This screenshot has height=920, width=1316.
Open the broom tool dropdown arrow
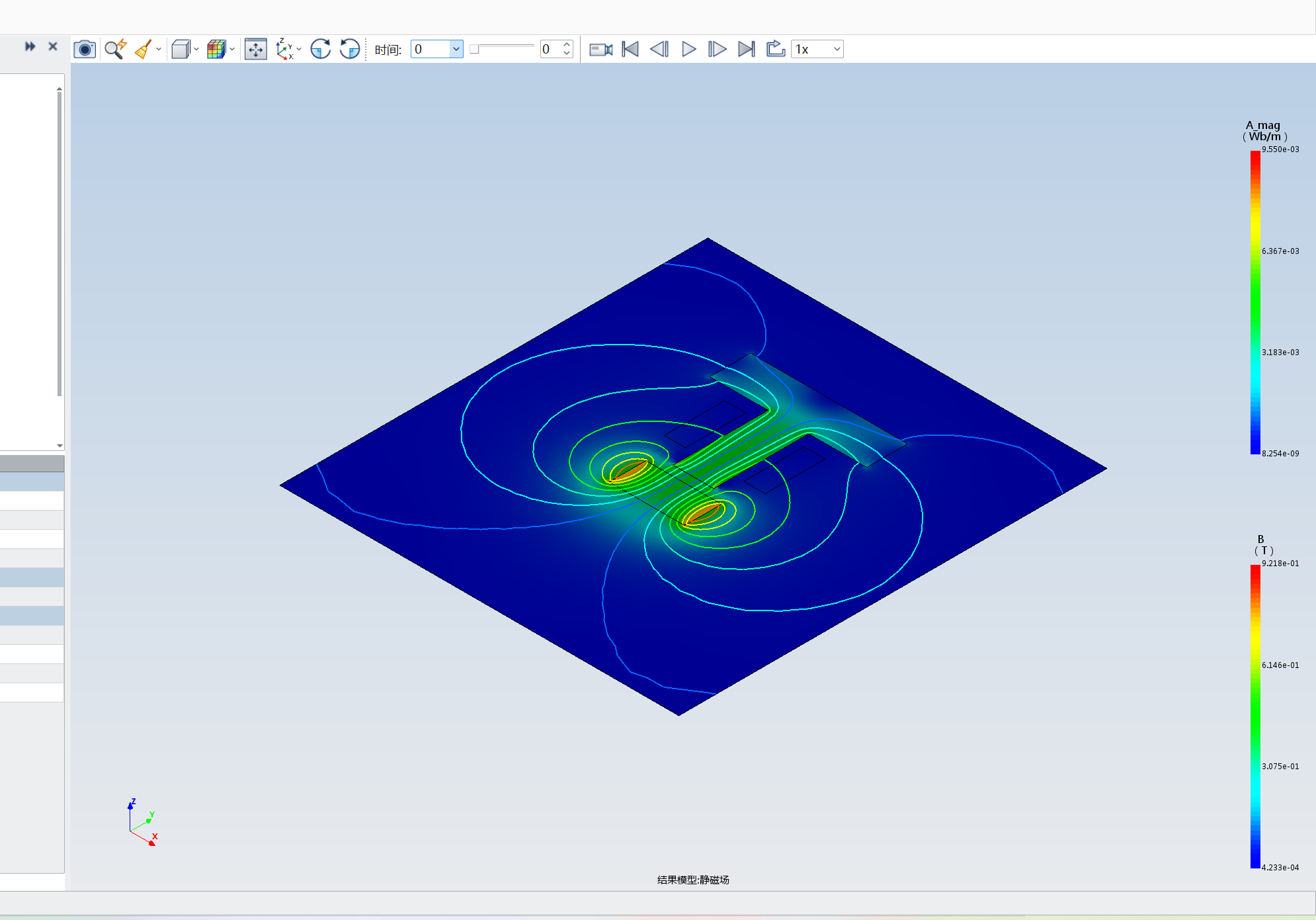(x=159, y=49)
